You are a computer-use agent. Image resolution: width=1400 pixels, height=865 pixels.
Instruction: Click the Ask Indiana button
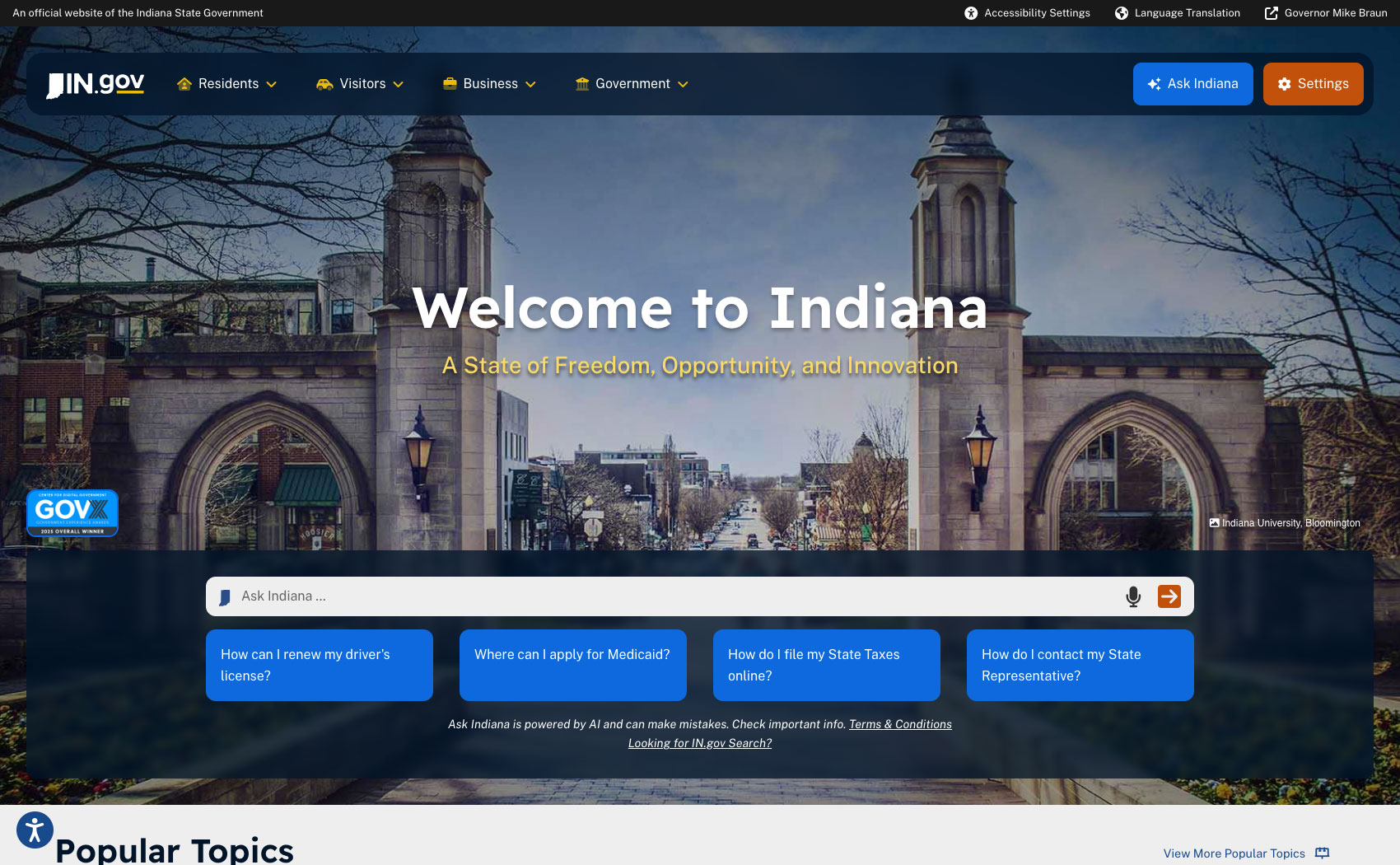tap(1192, 84)
